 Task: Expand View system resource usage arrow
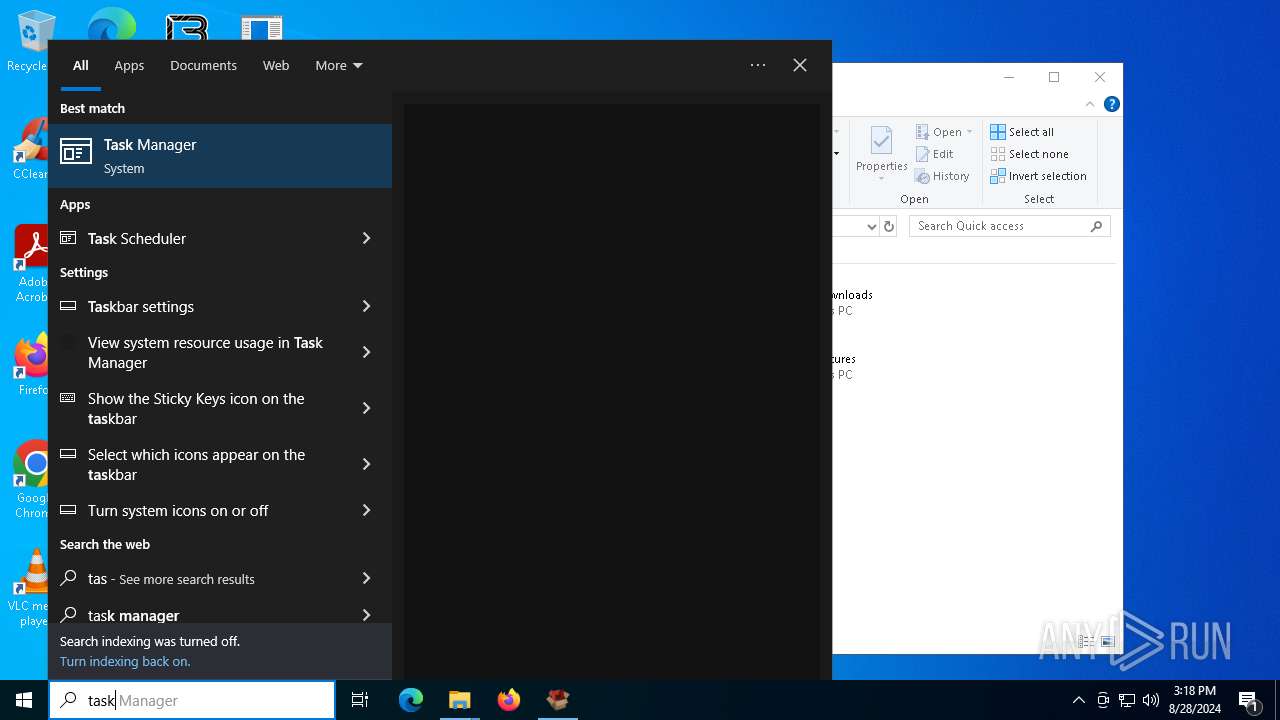(x=366, y=352)
